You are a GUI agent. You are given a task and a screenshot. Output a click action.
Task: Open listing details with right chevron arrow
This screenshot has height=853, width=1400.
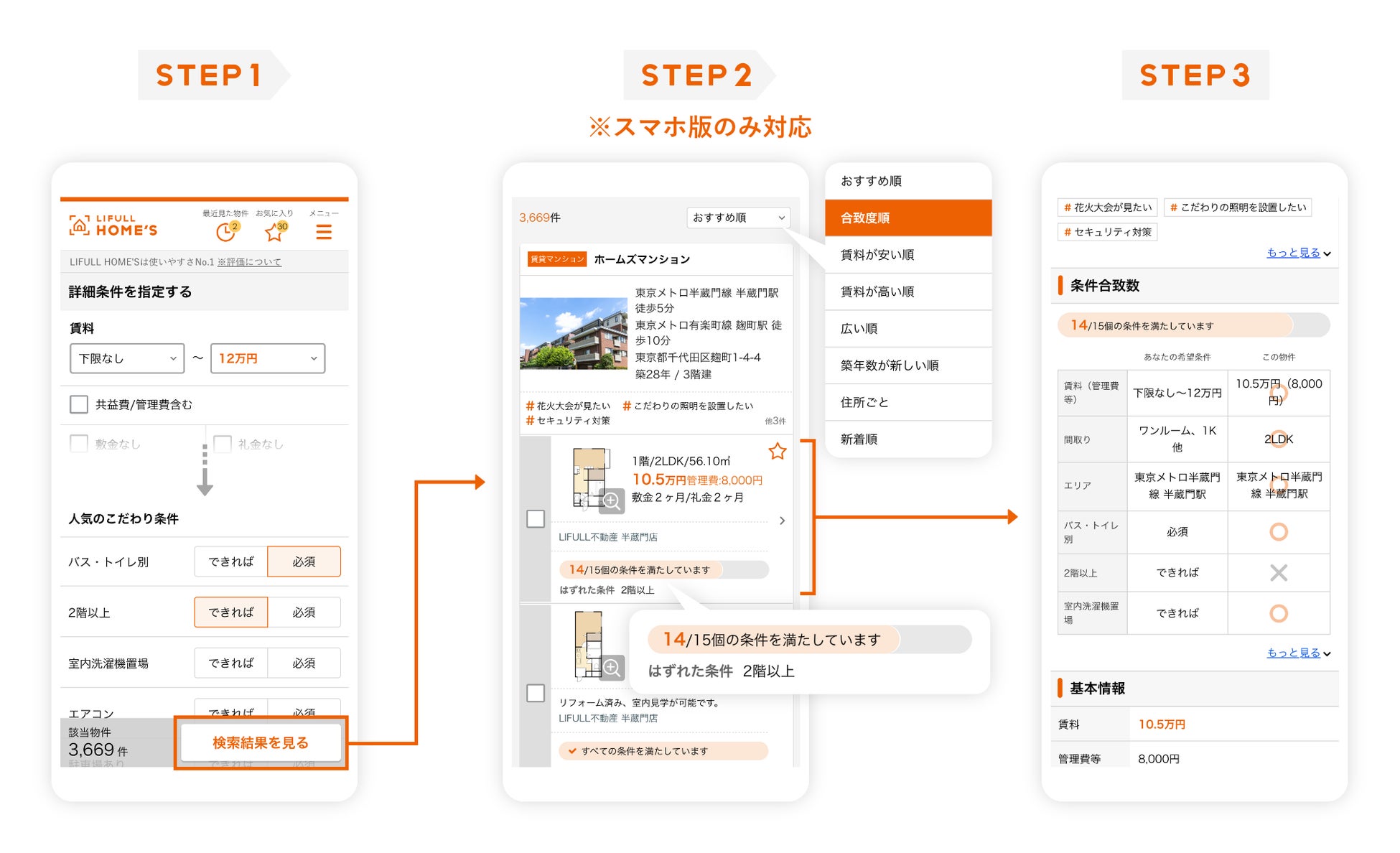coord(782,521)
